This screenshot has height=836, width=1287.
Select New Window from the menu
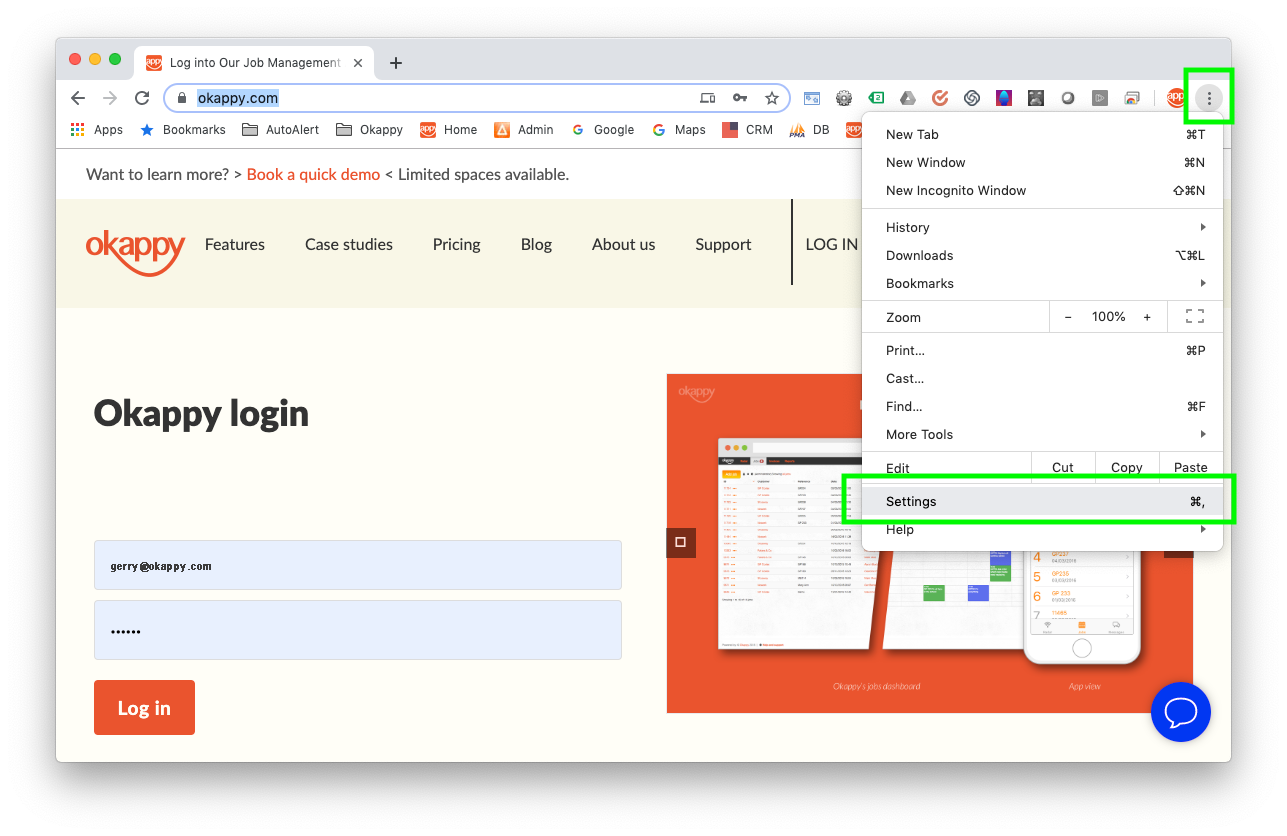point(1043,163)
